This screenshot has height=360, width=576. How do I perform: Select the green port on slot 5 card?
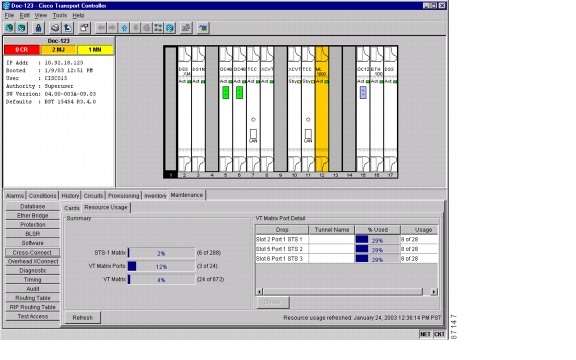pyautogui.click(x=226, y=92)
